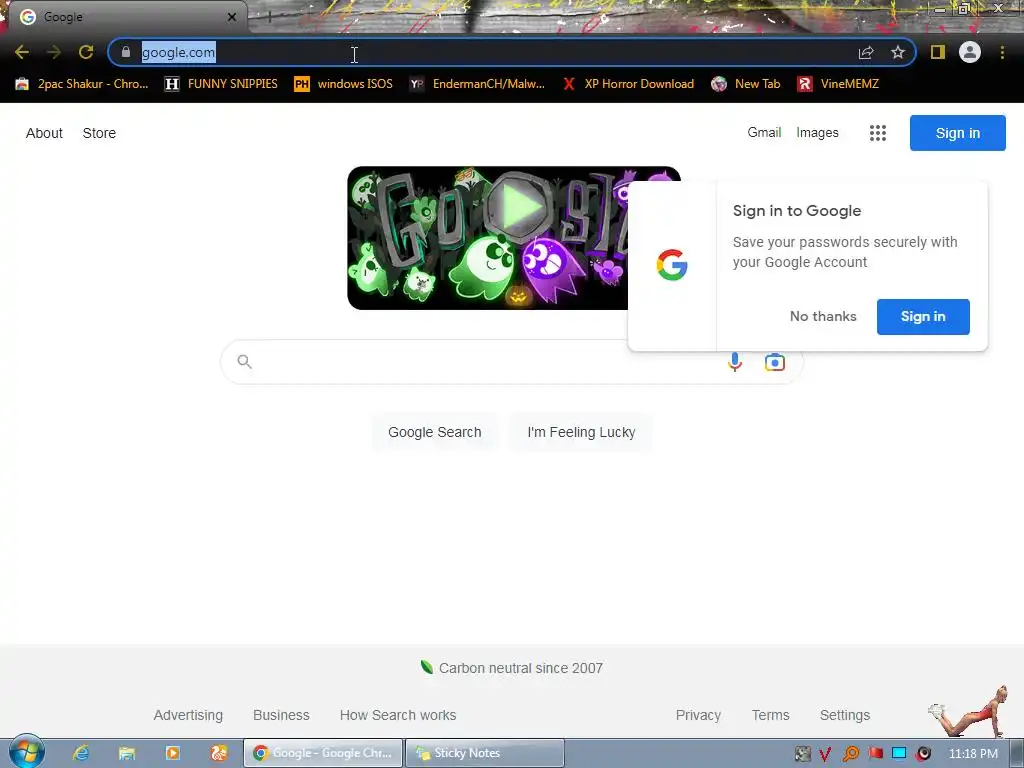
Task: Open the Advertising footer link
Action: (188, 715)
